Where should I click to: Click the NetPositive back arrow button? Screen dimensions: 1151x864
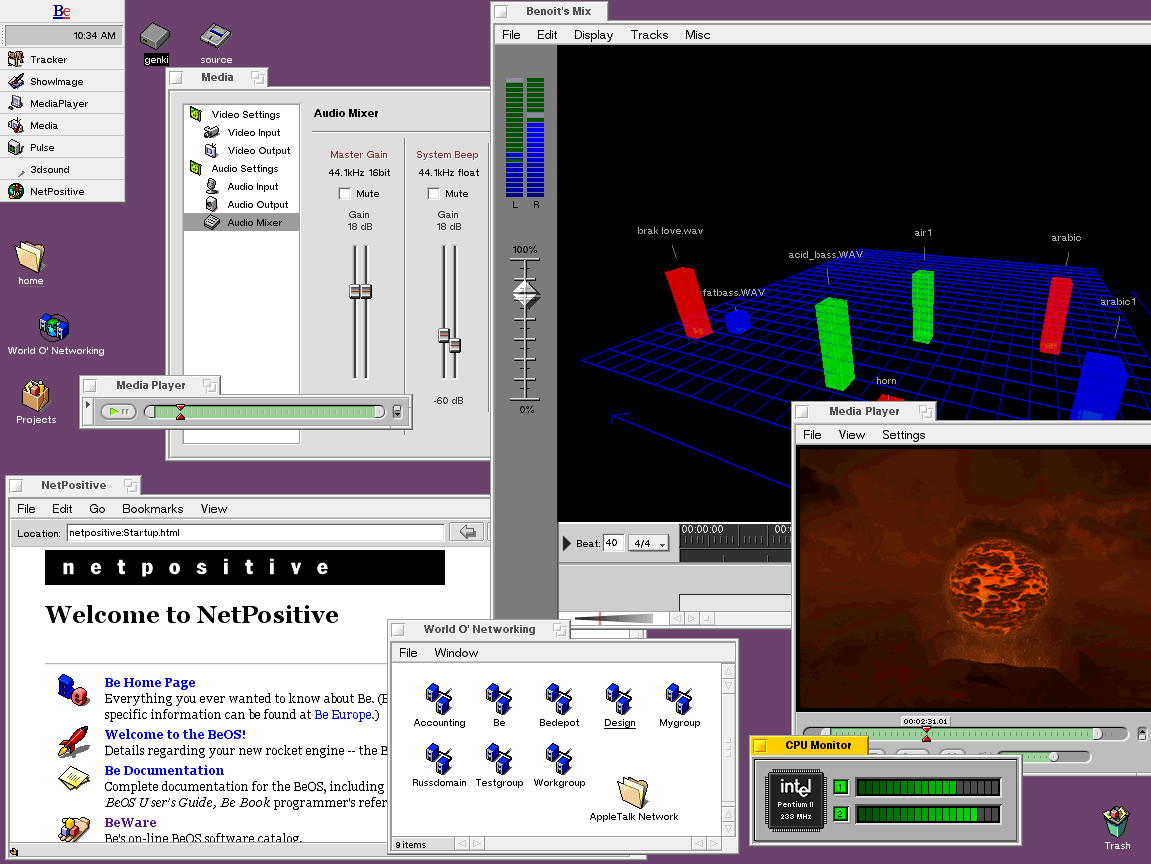pos(466,532)
